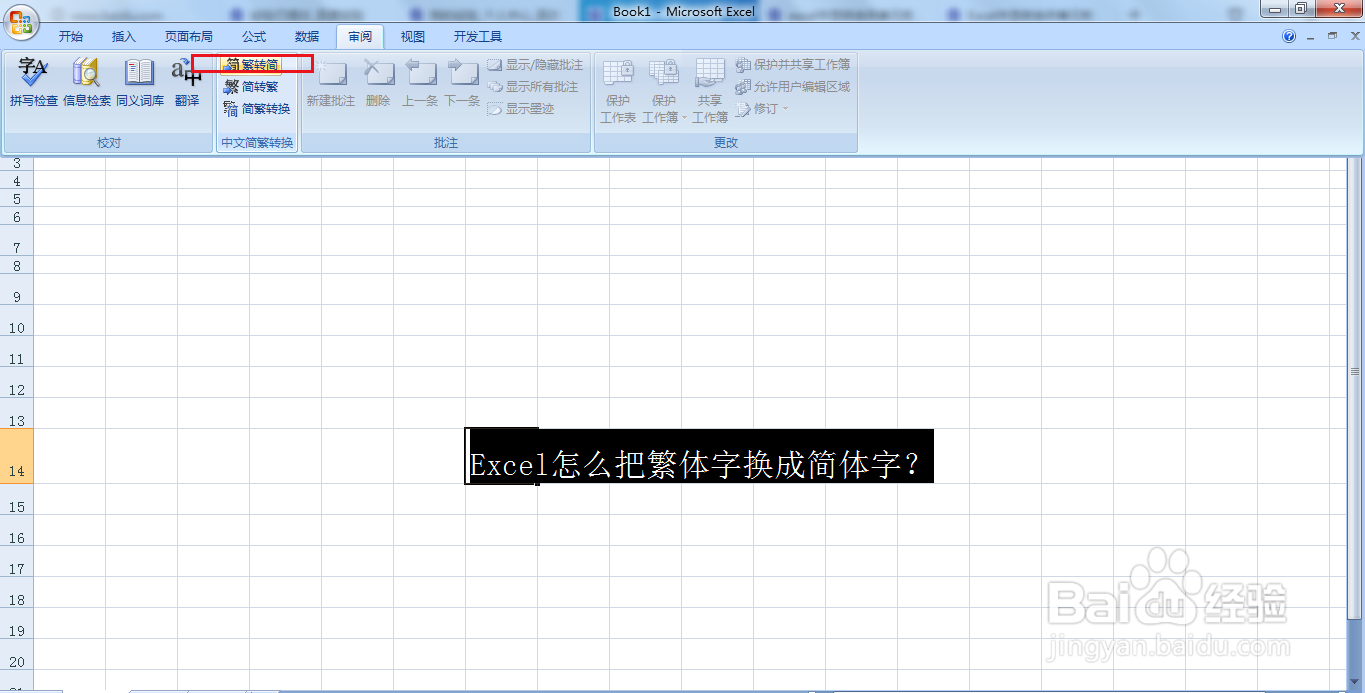Click Book1 - Microsoft Excel title text
Viewport: 1365px width, 693px height.
coord(684,11)
